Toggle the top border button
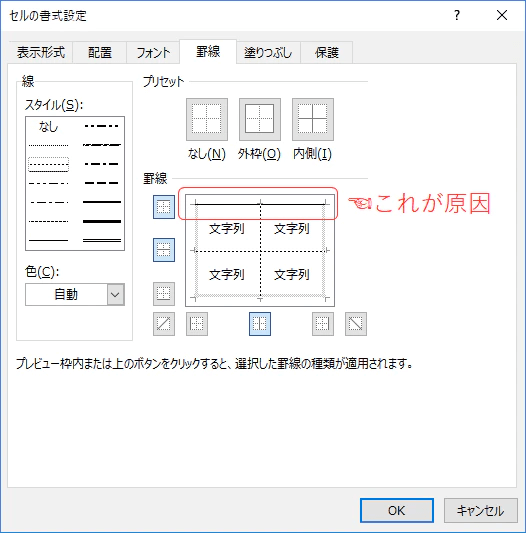 point(164,207)
